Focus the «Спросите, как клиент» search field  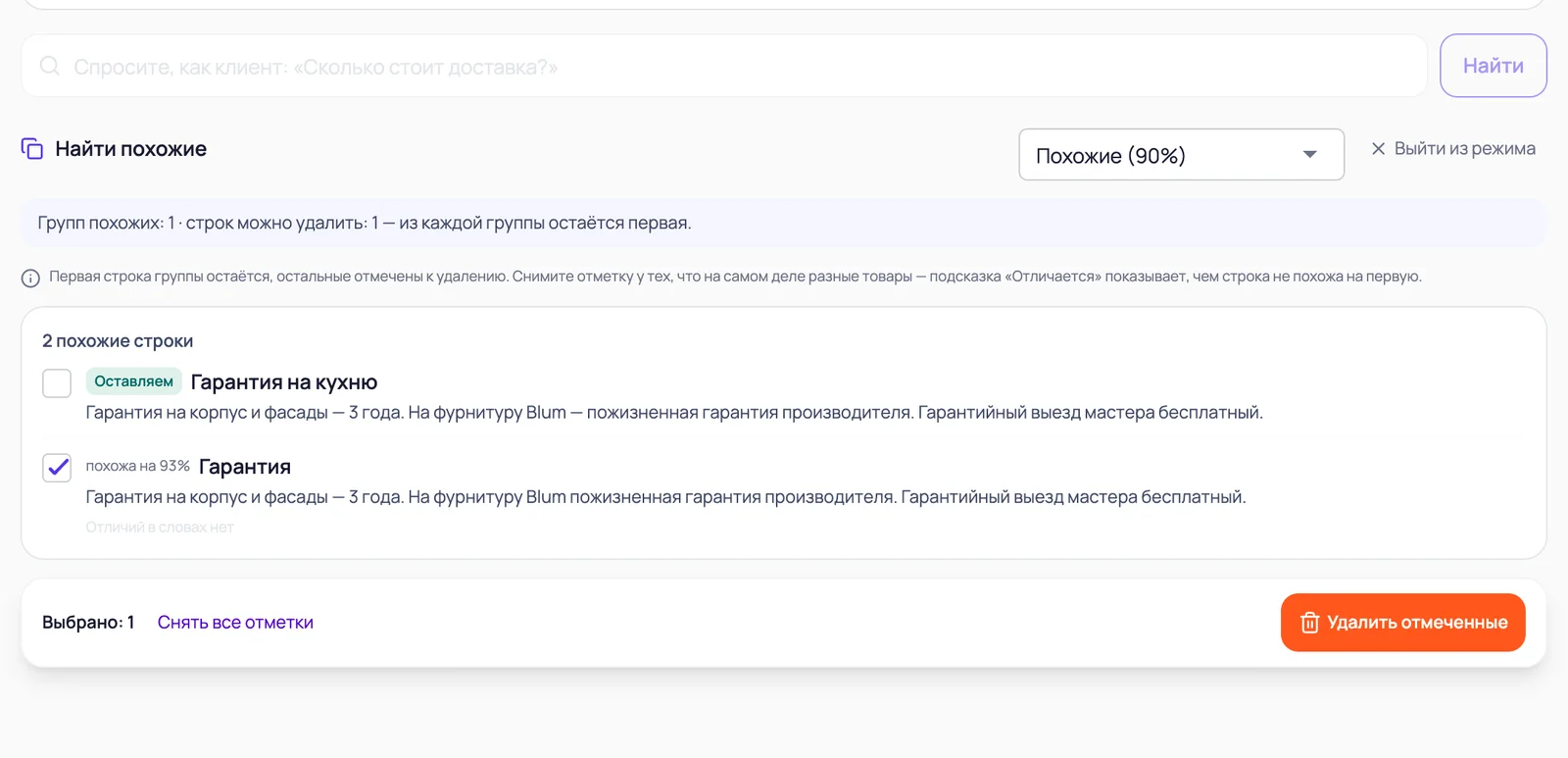[x=723, y=66]
